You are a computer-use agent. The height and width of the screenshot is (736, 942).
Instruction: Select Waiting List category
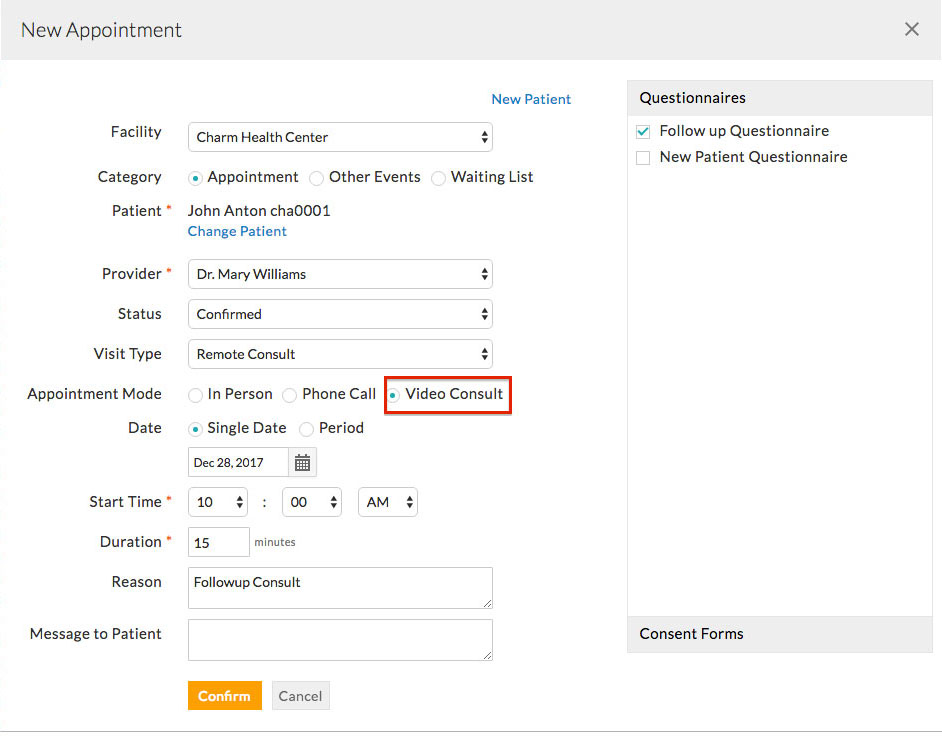tap(438, 177)
